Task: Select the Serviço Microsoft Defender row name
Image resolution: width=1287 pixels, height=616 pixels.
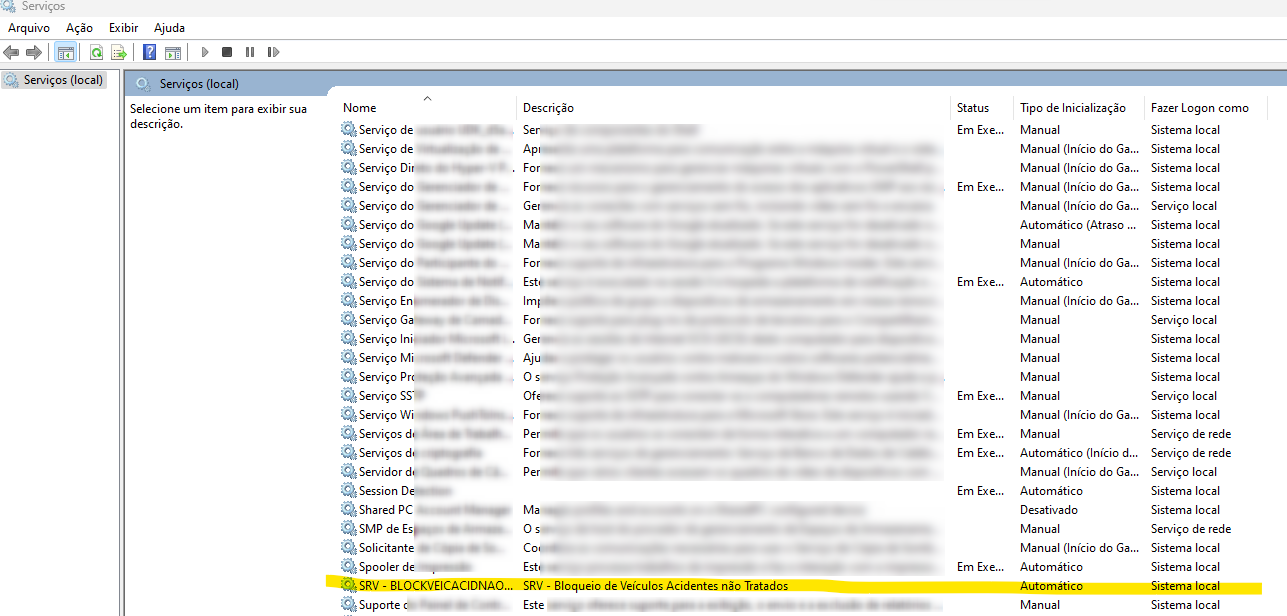Action: point(435,358)
